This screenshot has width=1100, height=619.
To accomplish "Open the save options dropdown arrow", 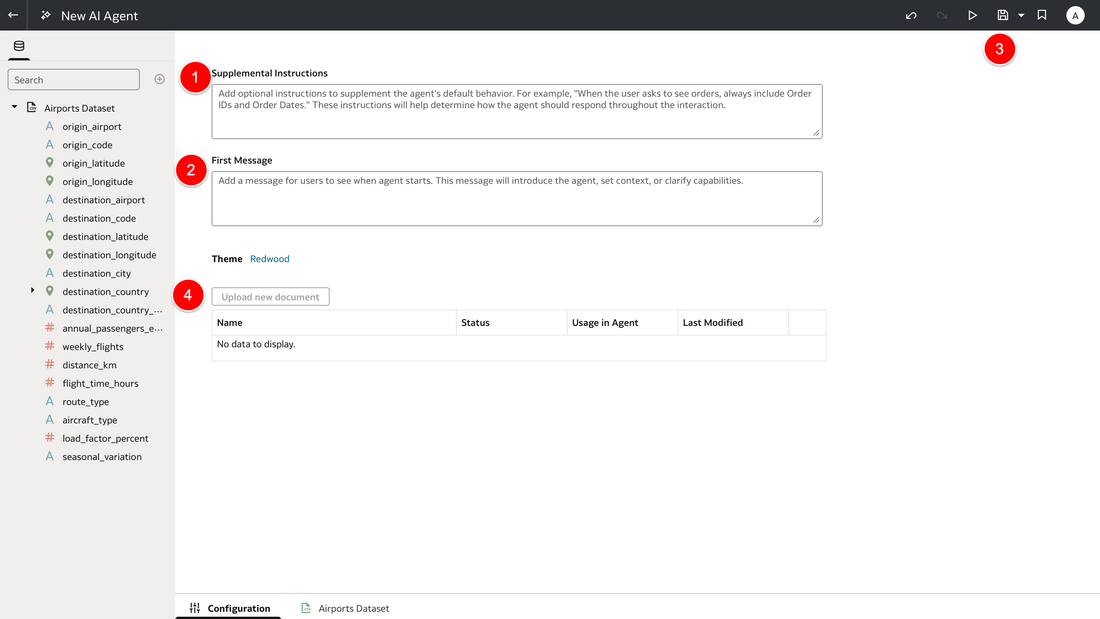I will 1021,15.
